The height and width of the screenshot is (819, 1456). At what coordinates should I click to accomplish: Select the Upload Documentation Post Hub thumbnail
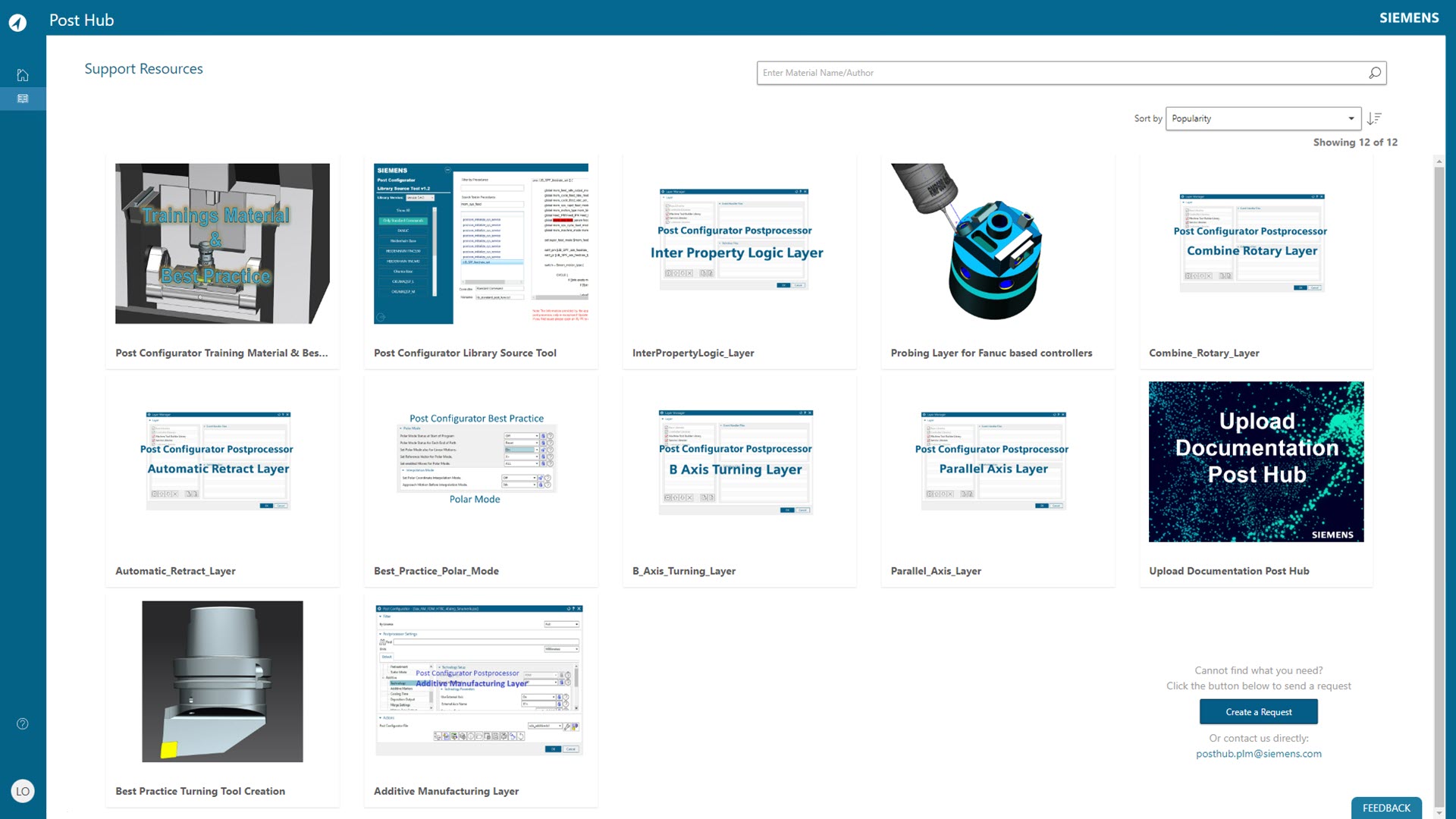tap(1256, 461)
